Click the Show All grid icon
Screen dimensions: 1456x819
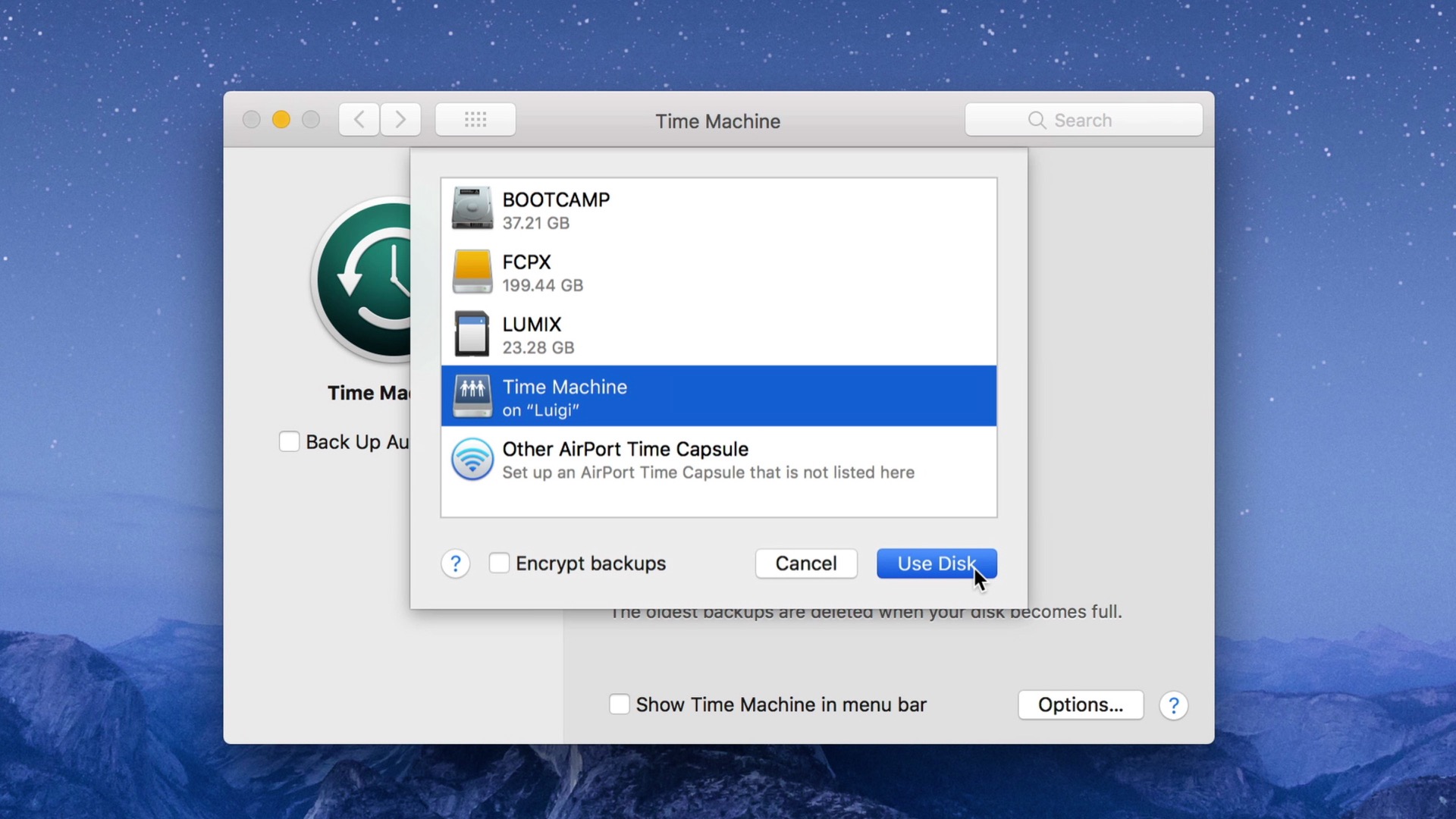pyautogui.click(x=475, y=119)
